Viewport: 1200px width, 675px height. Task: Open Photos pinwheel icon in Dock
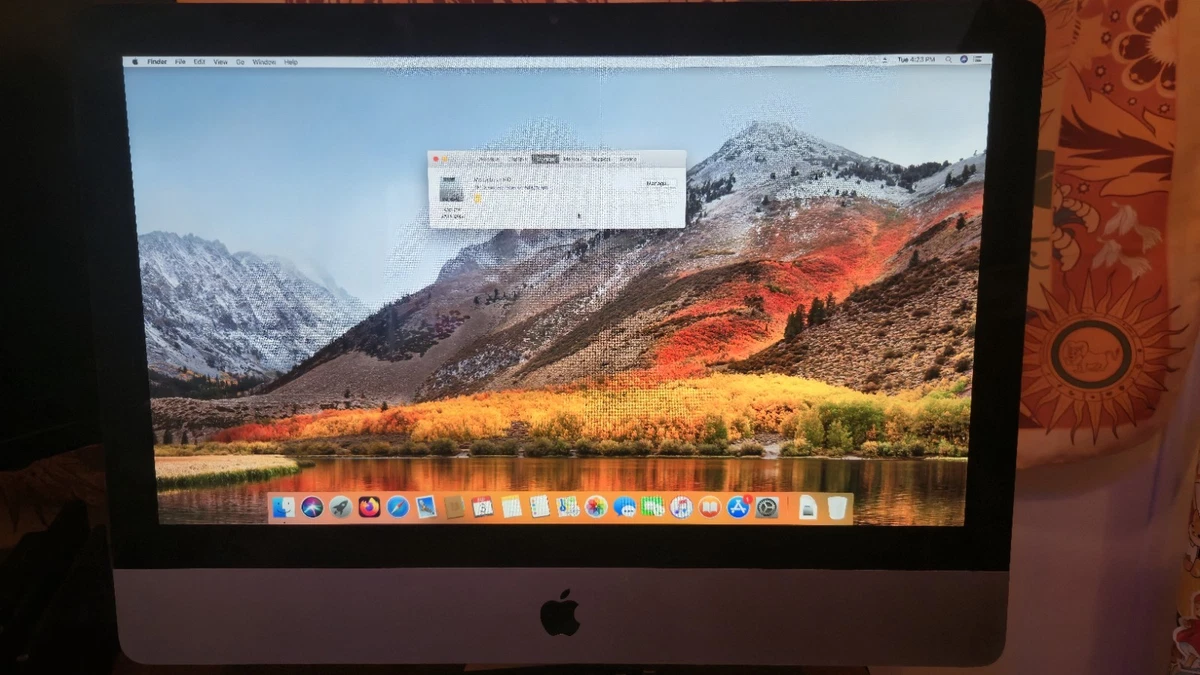(x=596, y=507)
